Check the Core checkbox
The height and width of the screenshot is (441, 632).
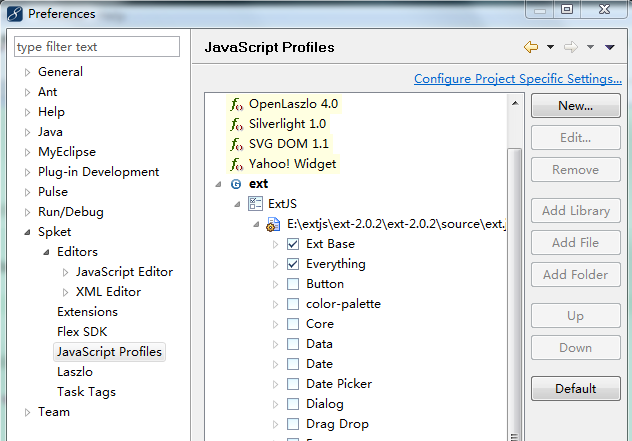pos(293,324)
